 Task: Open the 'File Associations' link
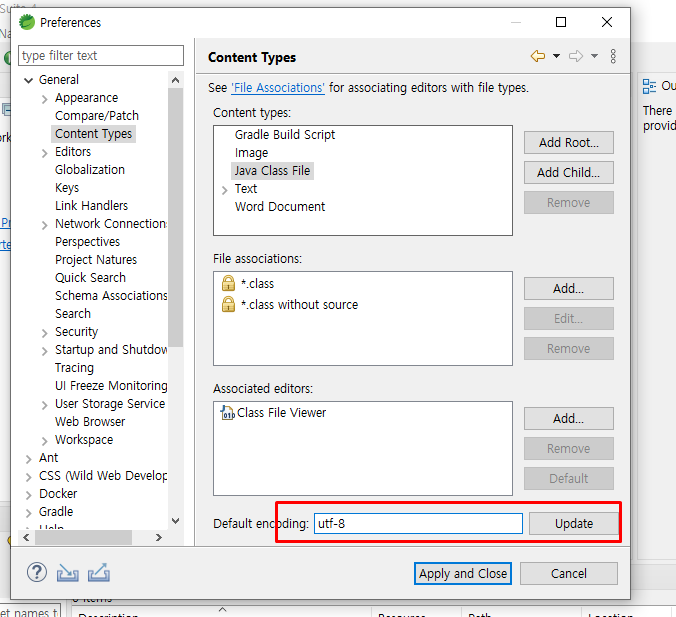click(278, 88)
